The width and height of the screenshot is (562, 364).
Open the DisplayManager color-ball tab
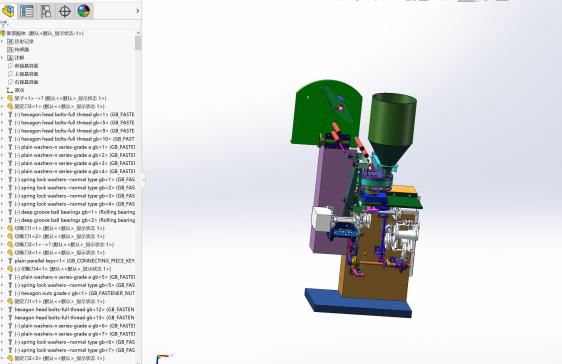pyautogui.click(x=84, y=11)
